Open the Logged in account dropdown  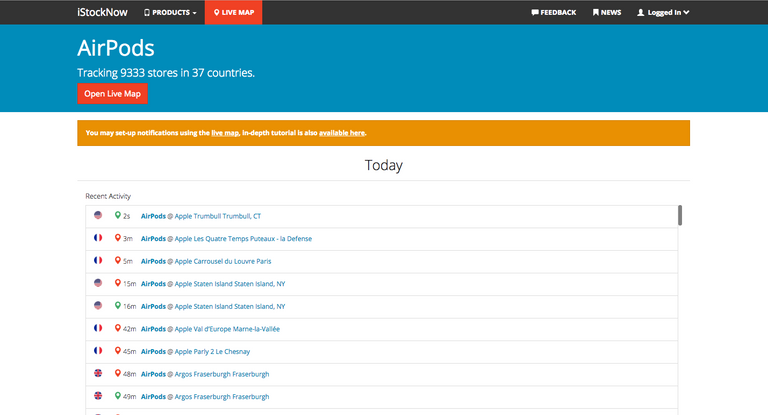[663, 12]
